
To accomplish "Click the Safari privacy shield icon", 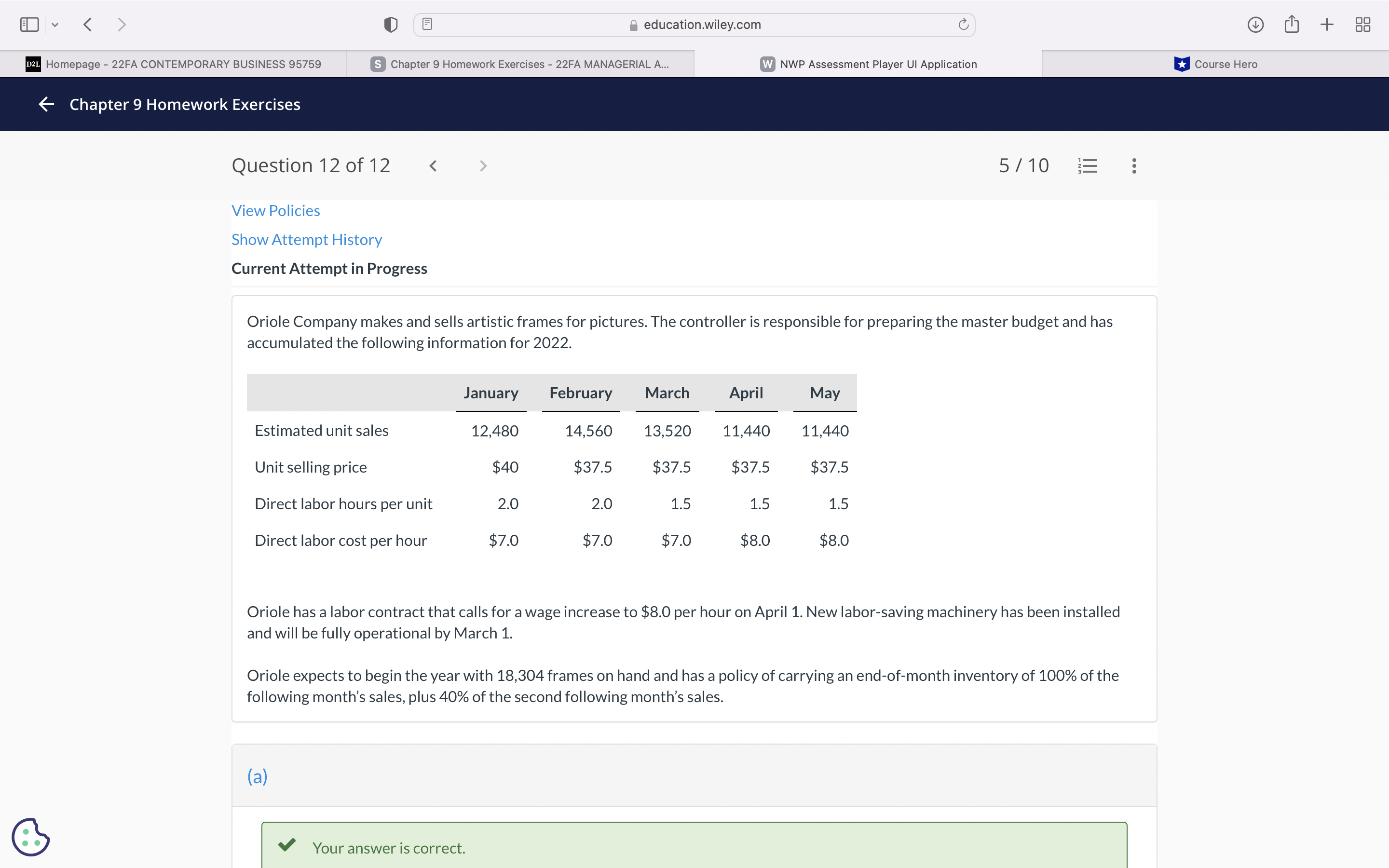I will [x=390, y=25].
